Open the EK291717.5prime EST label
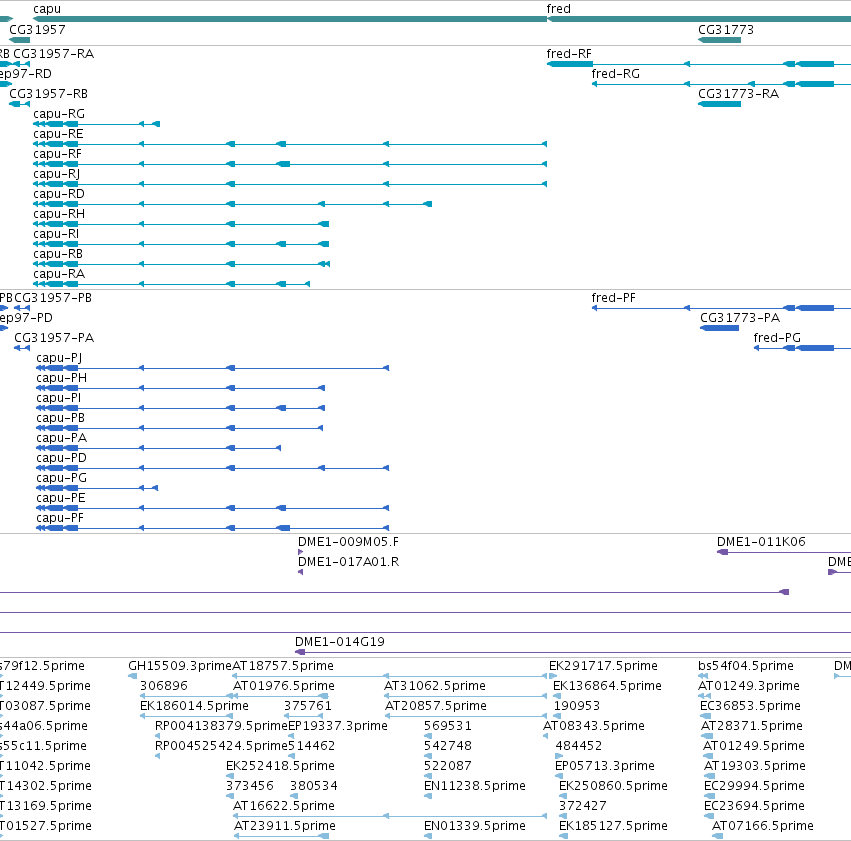This screenshot has height=841, width=851. pos(603,666)
